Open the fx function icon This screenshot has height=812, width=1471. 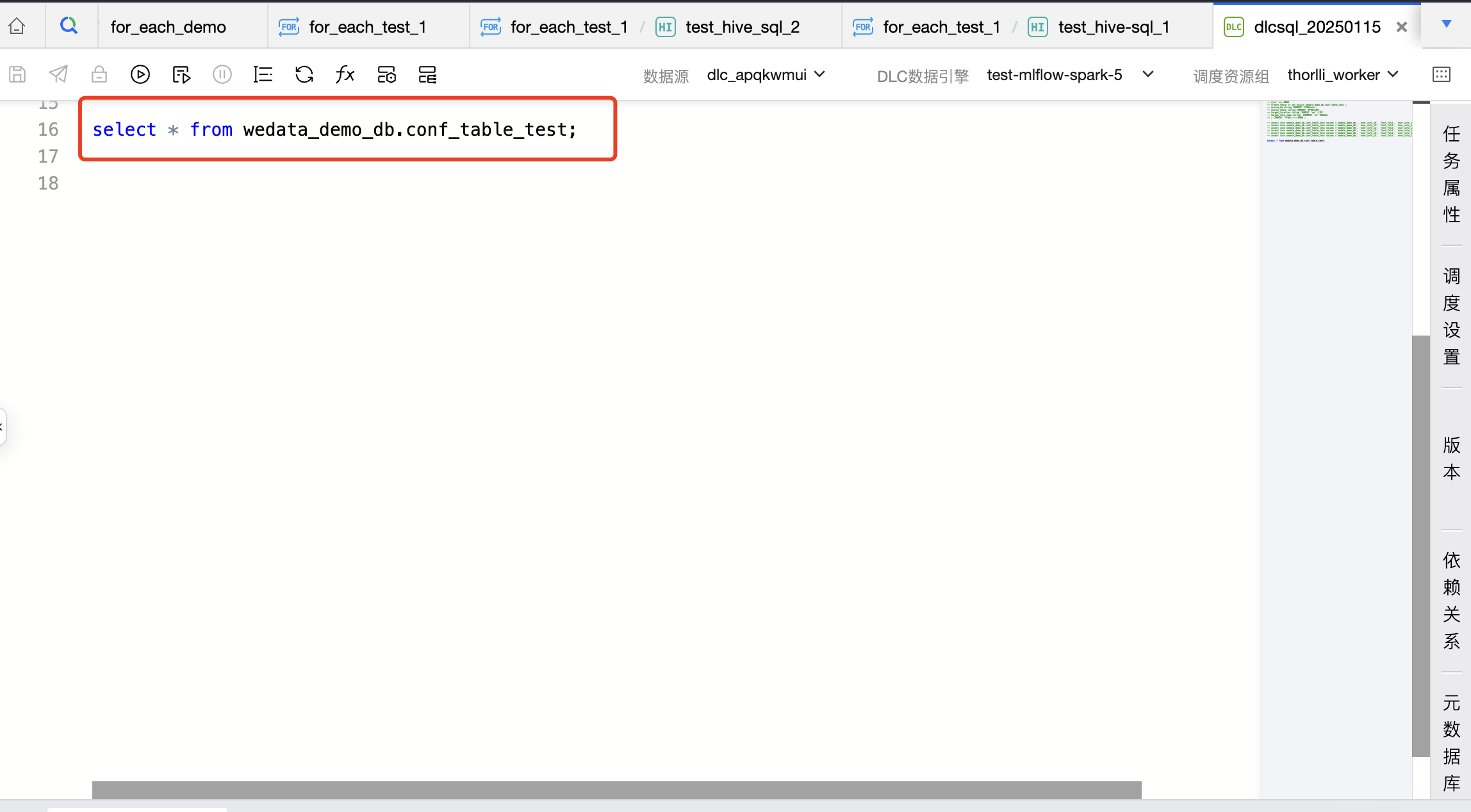(x=345, y=75)
